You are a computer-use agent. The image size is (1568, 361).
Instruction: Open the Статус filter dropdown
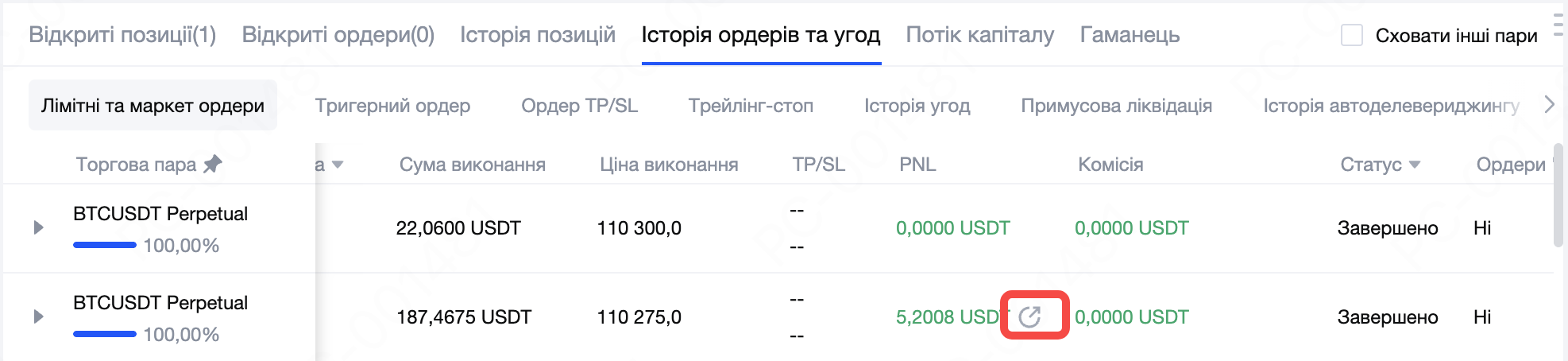point(1414,165)
